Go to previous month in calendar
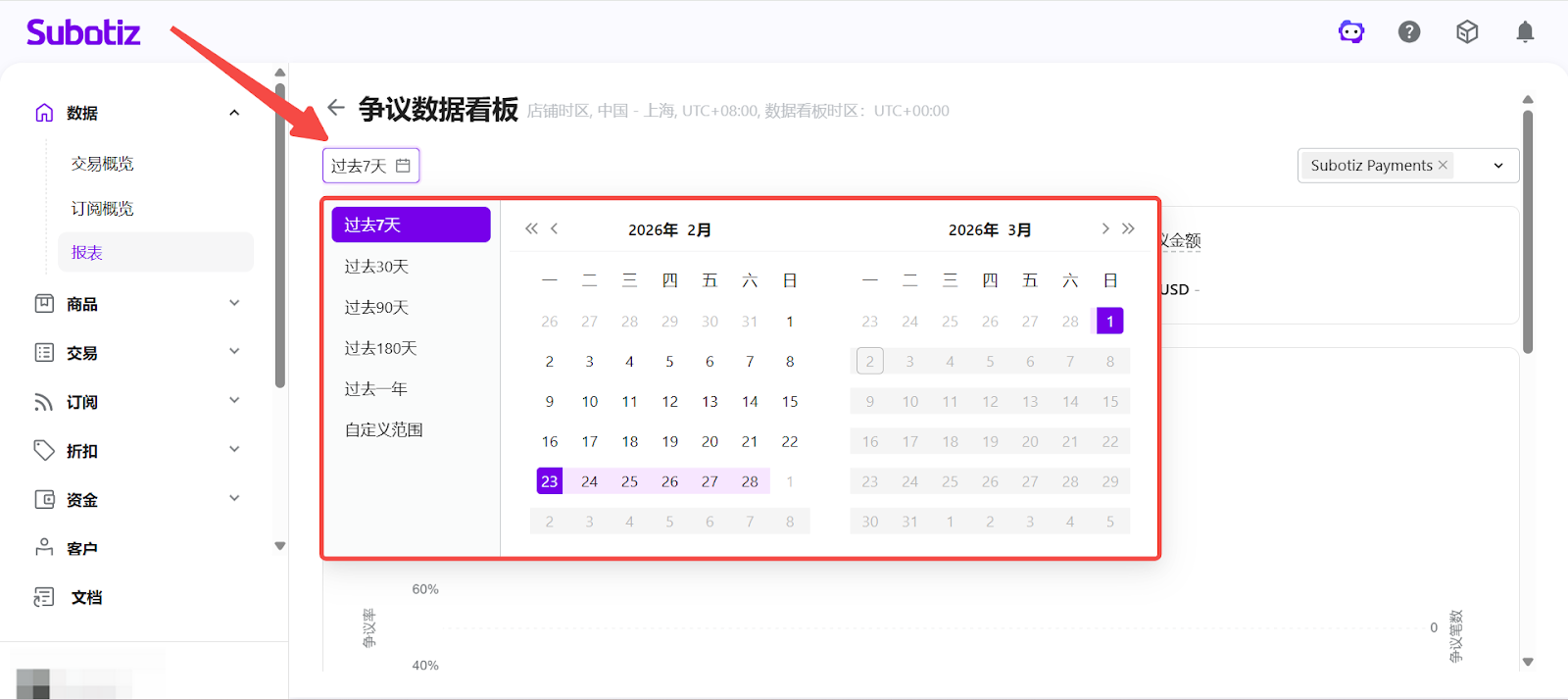Image resolution: width=1568 pixels, height=700 pixels. tap(555, 228)
